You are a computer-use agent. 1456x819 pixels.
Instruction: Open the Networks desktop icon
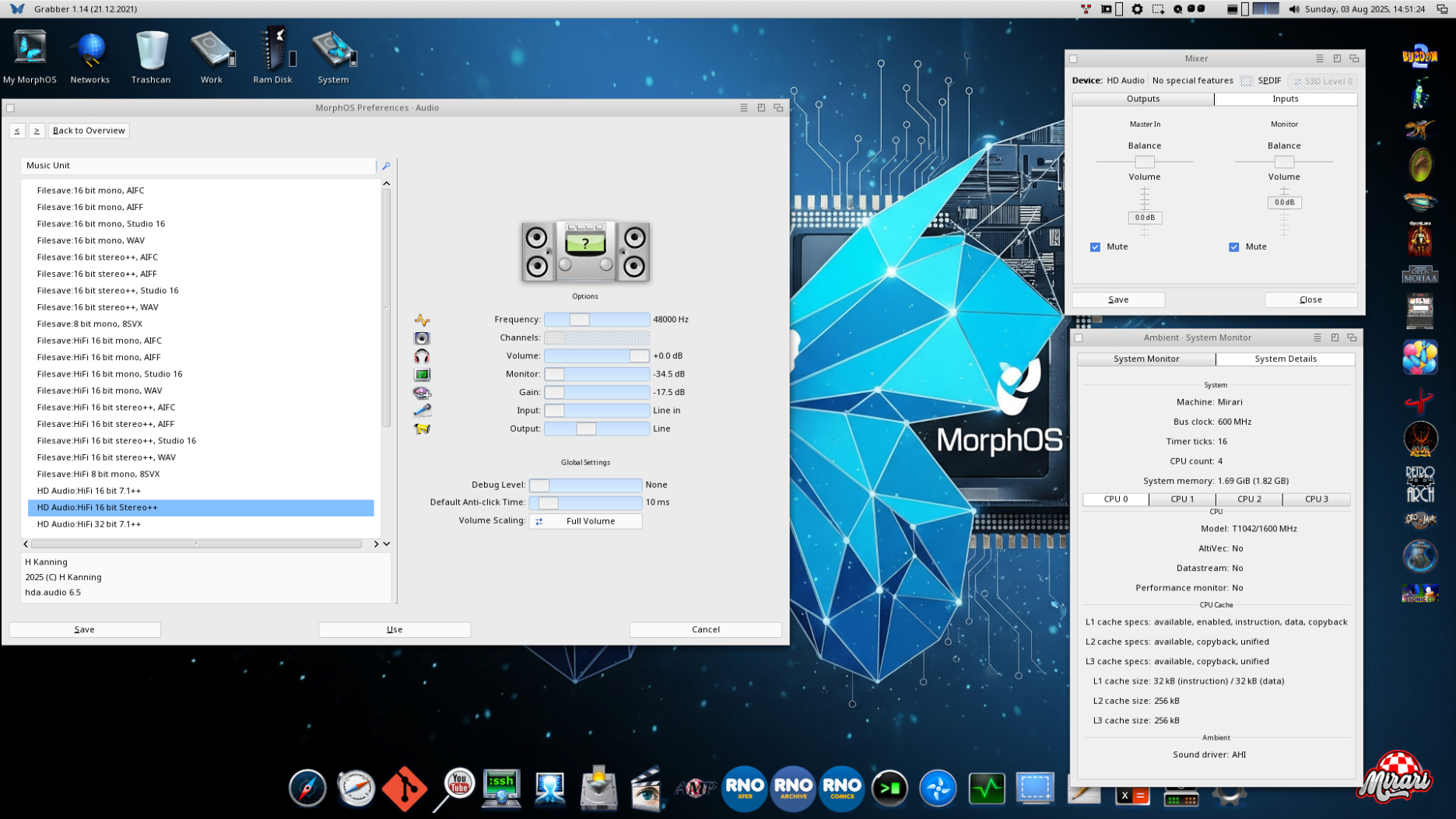pyautogui.click(x=89, y=56)
